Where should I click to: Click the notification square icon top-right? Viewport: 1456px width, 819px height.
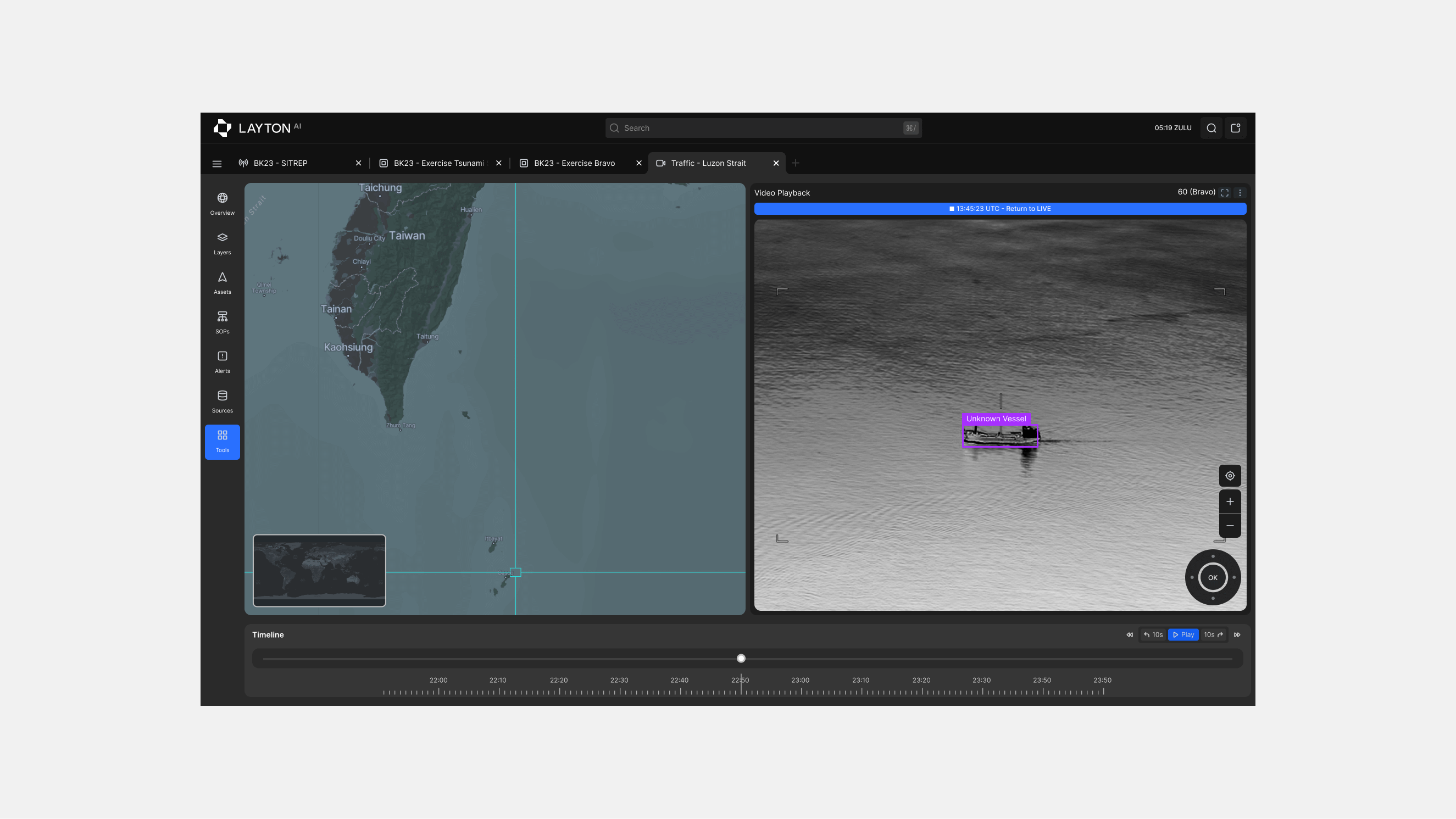point(1236,129)
